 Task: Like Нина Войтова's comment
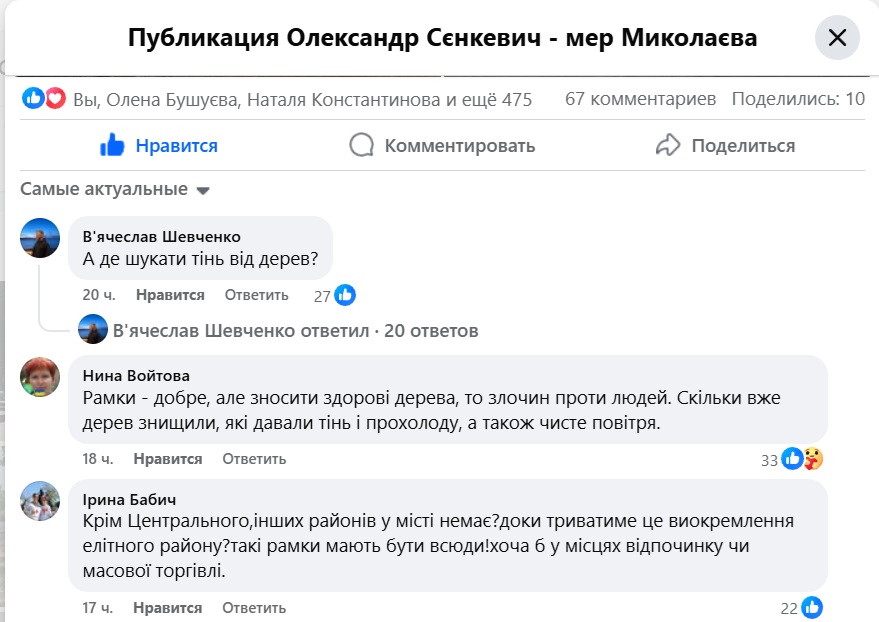click(x=168, y=459)
